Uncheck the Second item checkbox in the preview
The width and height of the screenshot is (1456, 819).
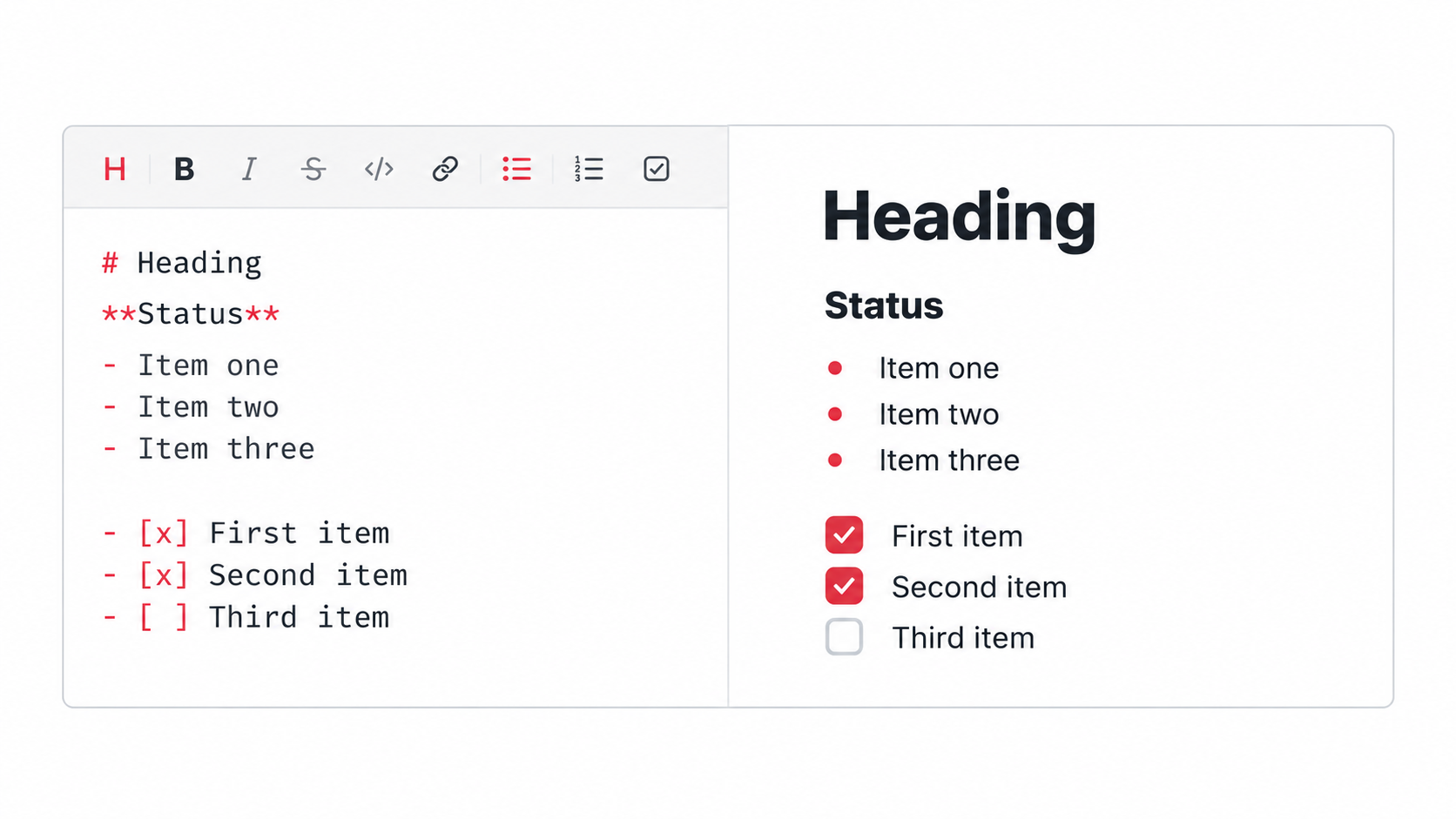(844, 586)
